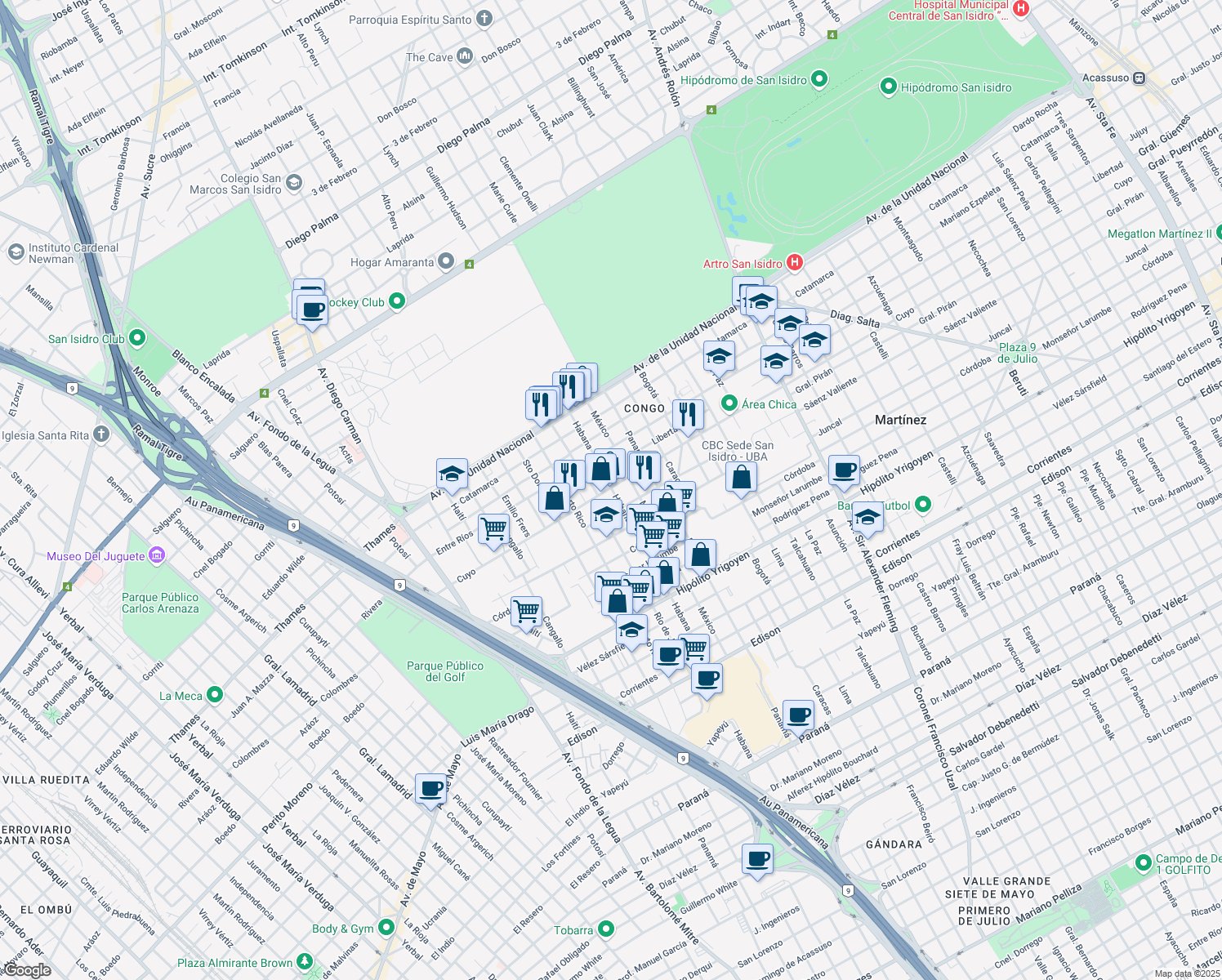Click the Coronel Francisco Uzal street label
This screenshot has height=980, width=1222.
click(934, 738)
